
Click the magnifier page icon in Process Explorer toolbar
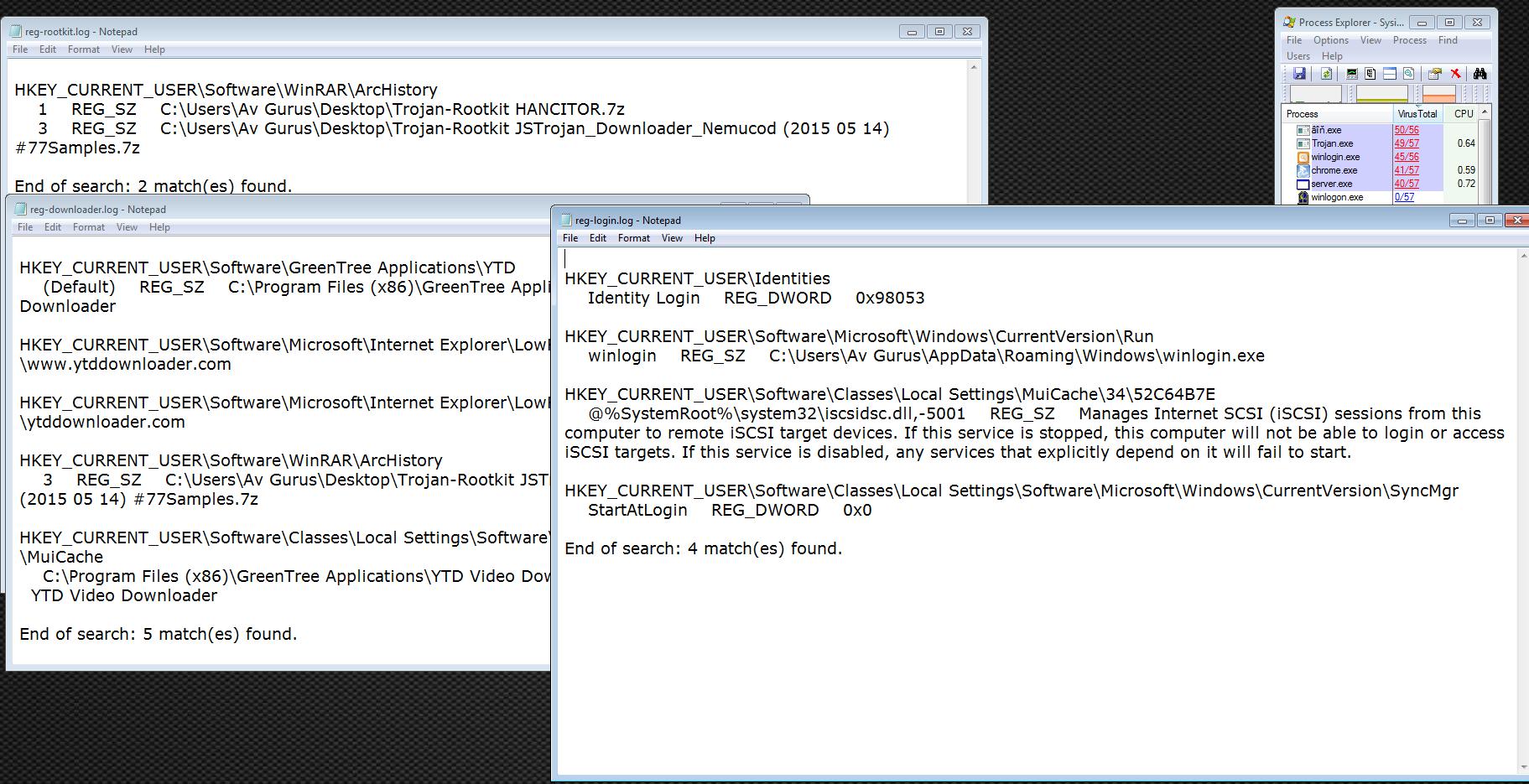point(1408,74)
